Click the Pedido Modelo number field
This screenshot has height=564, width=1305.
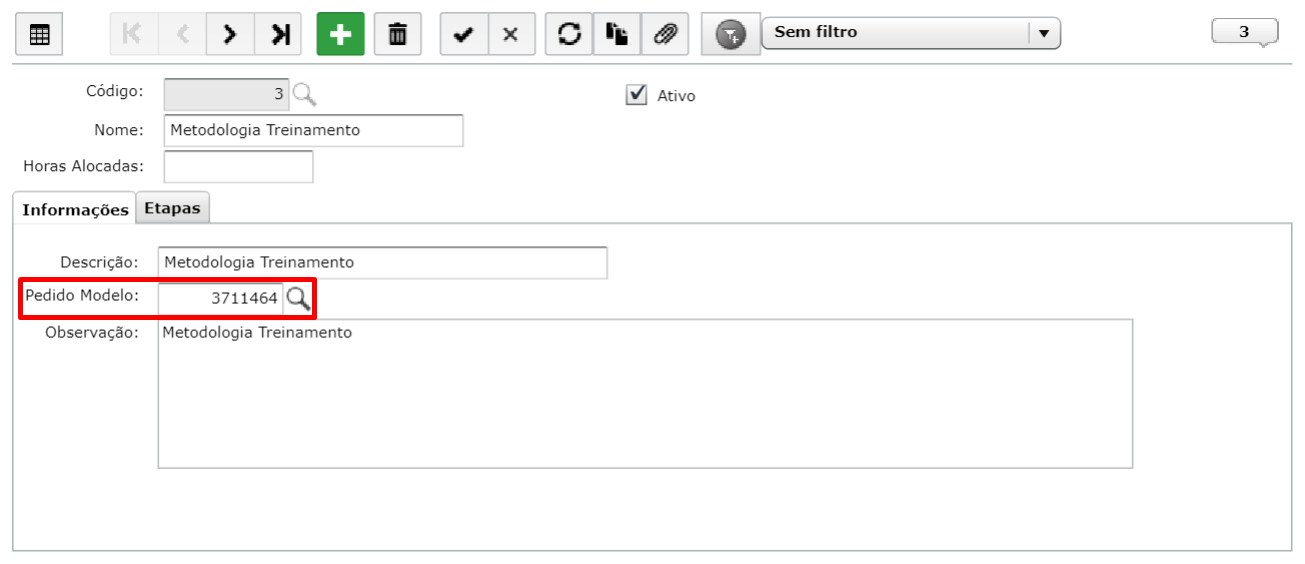click(220, 298)
